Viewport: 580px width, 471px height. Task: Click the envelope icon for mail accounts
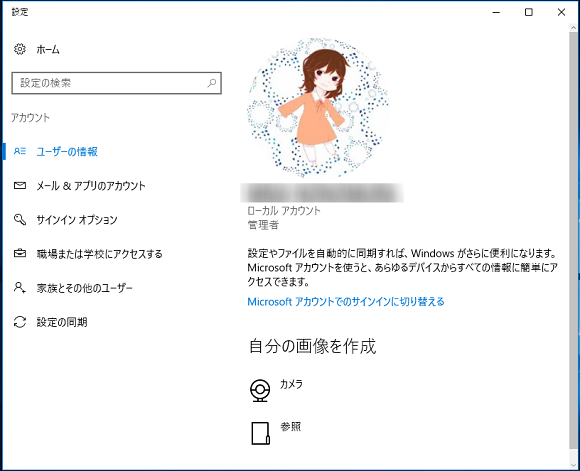coord(20,185)
